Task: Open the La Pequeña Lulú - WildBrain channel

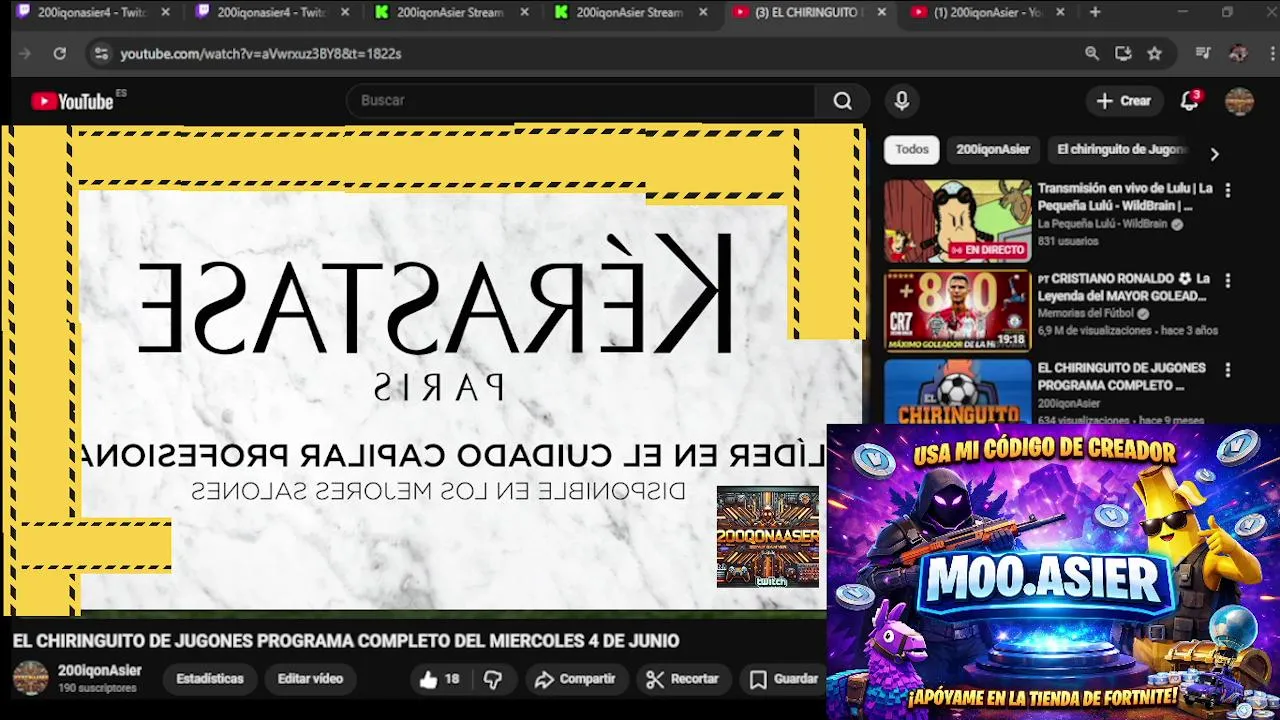Action: tap(1102, 224)
